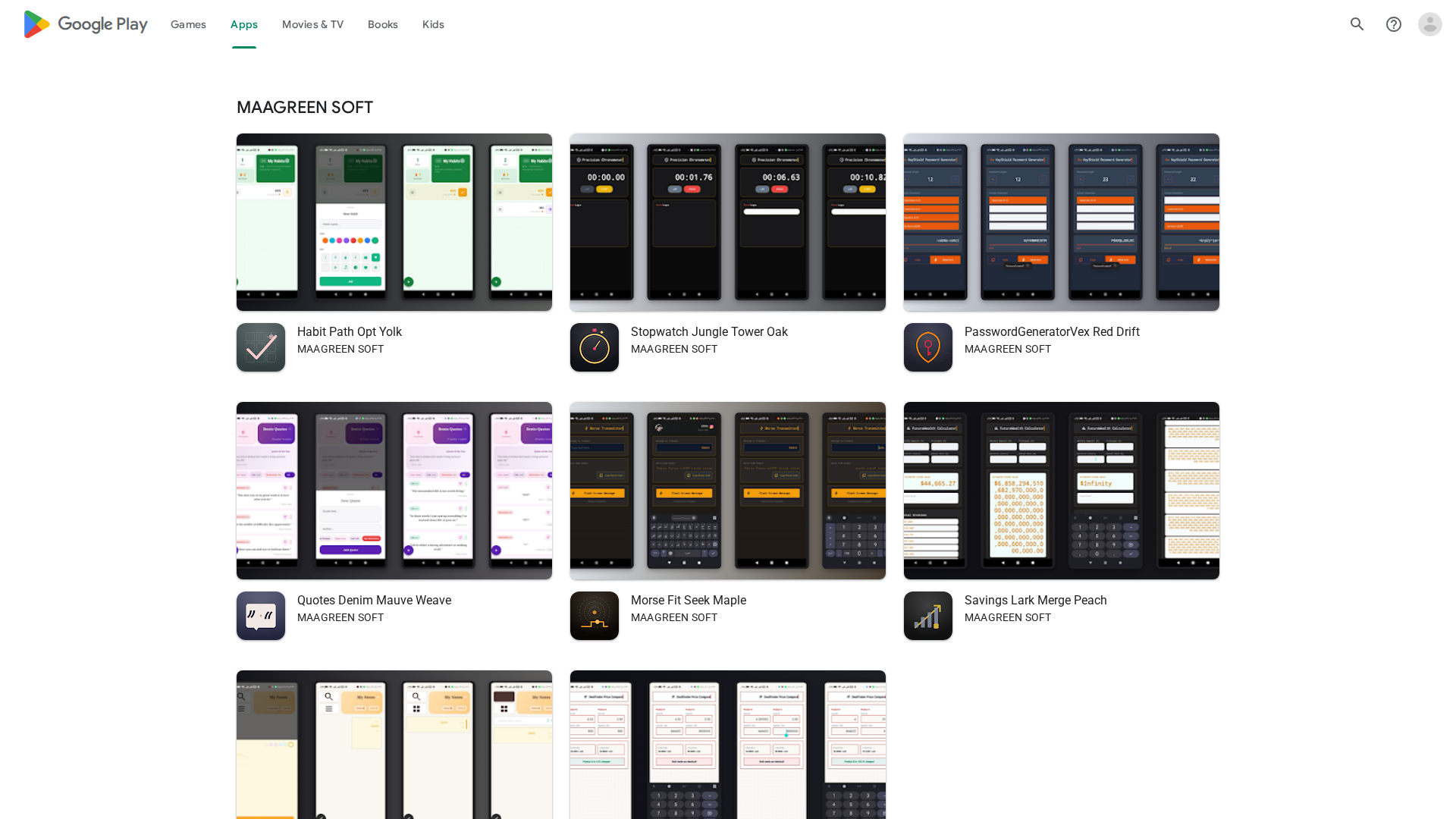Open the Morse Fit Seek Maple title link
The width and height of the screenshot is (1456, 819).
pyautogui.click(x=689, y=601)
